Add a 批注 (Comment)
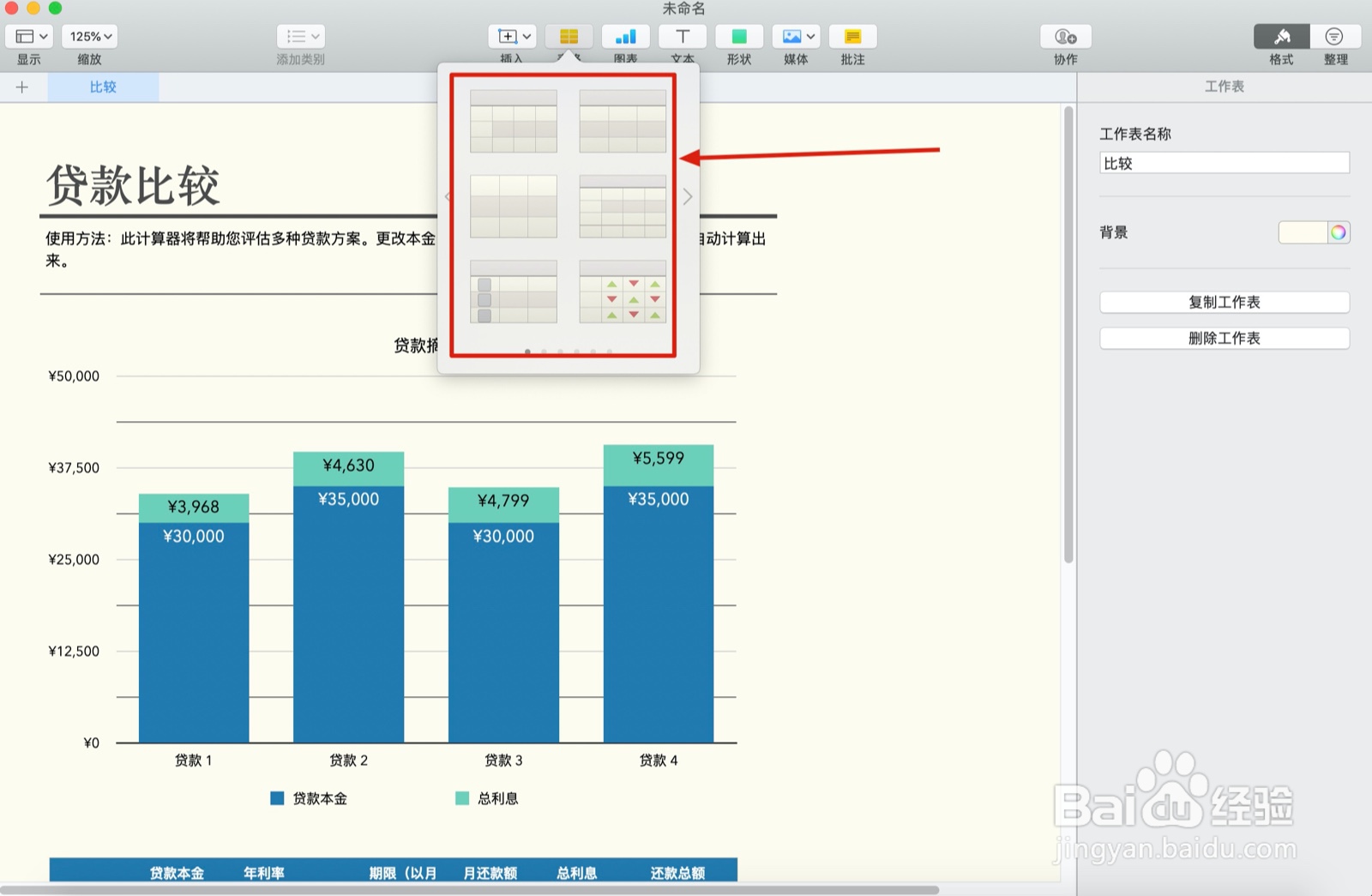Screen dimensions: 1372x896 (852, 37)
